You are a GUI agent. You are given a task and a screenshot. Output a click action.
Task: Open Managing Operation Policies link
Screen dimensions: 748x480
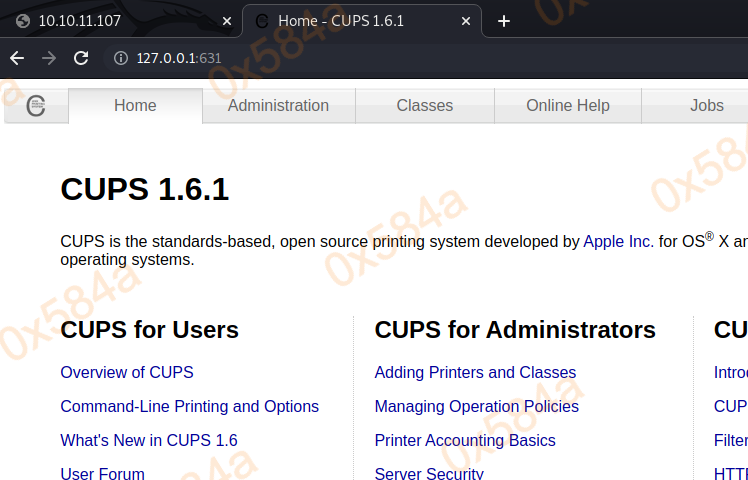(477, 407)
